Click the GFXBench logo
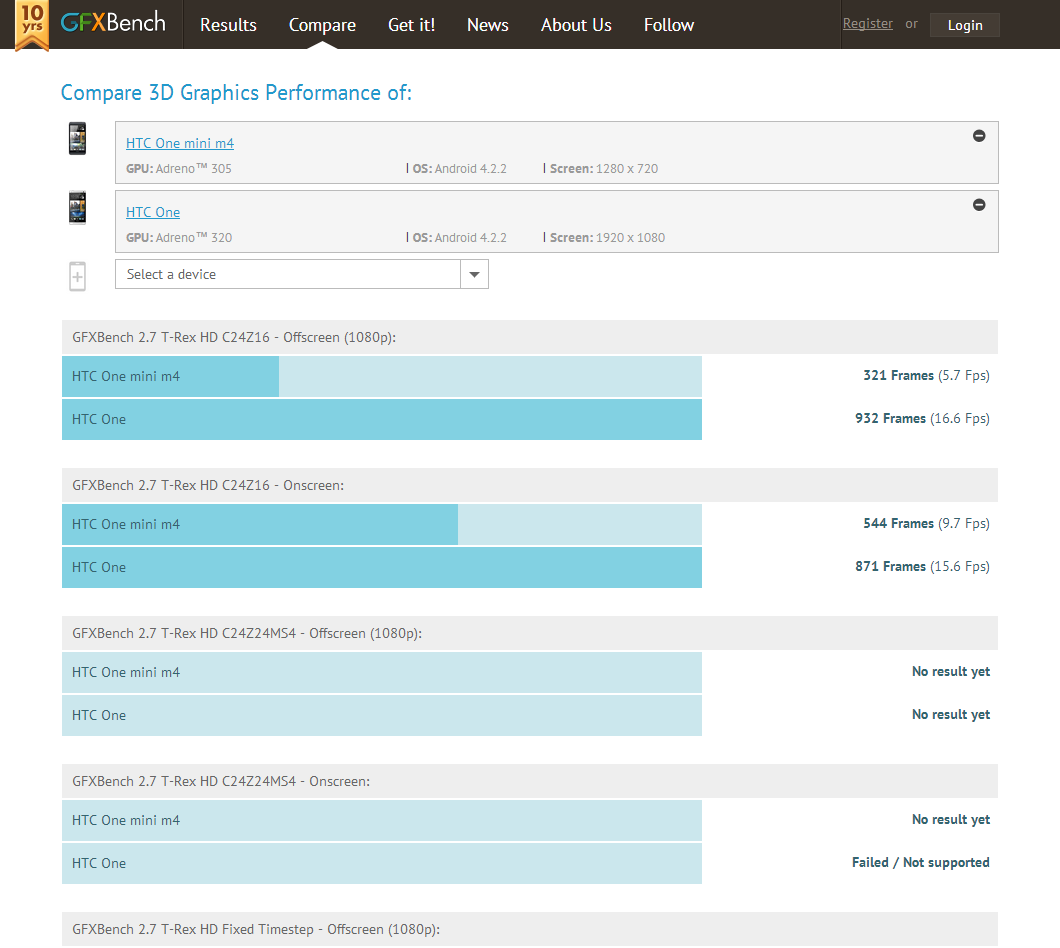Image resolution: width=1060 pixels, height=948 pixels. point(113,23)
